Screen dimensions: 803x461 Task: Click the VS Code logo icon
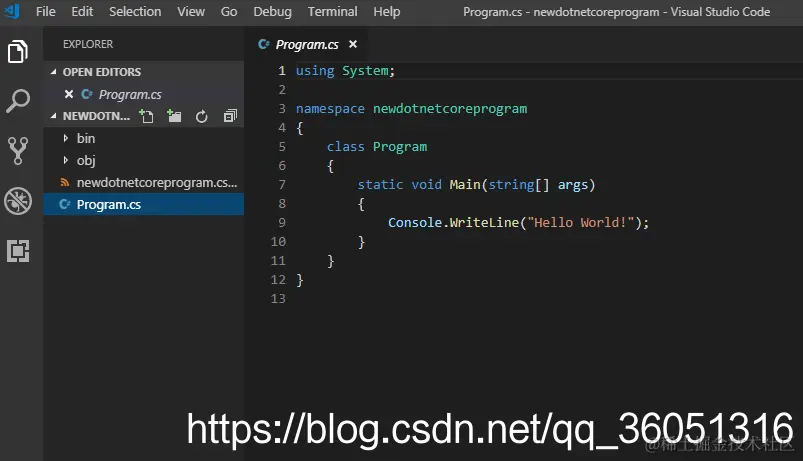click(12, 11)
